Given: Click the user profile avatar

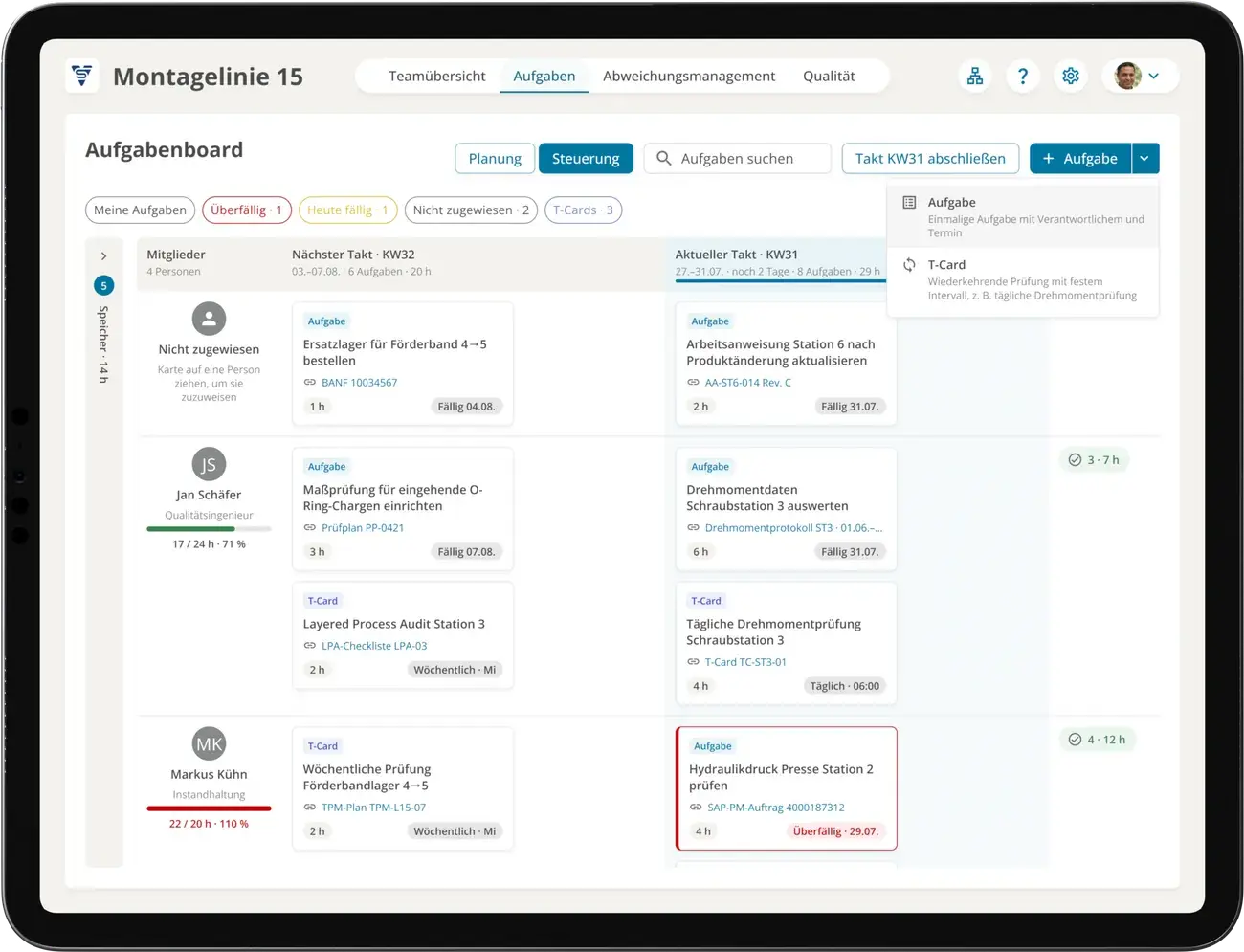Looking at the screenshot, I should [x=1128, y=76].
